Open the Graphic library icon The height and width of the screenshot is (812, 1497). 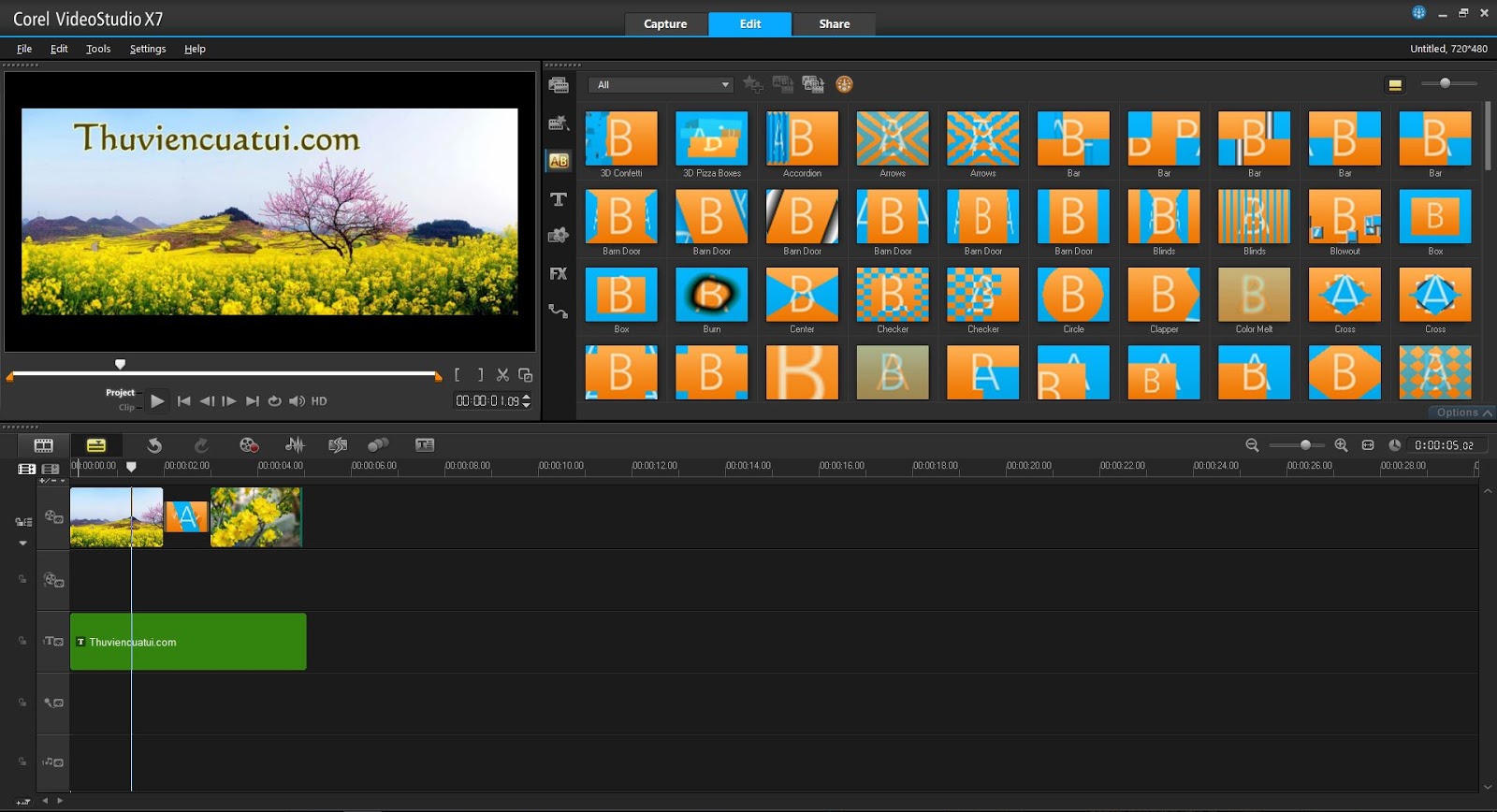tap(559, 236)
